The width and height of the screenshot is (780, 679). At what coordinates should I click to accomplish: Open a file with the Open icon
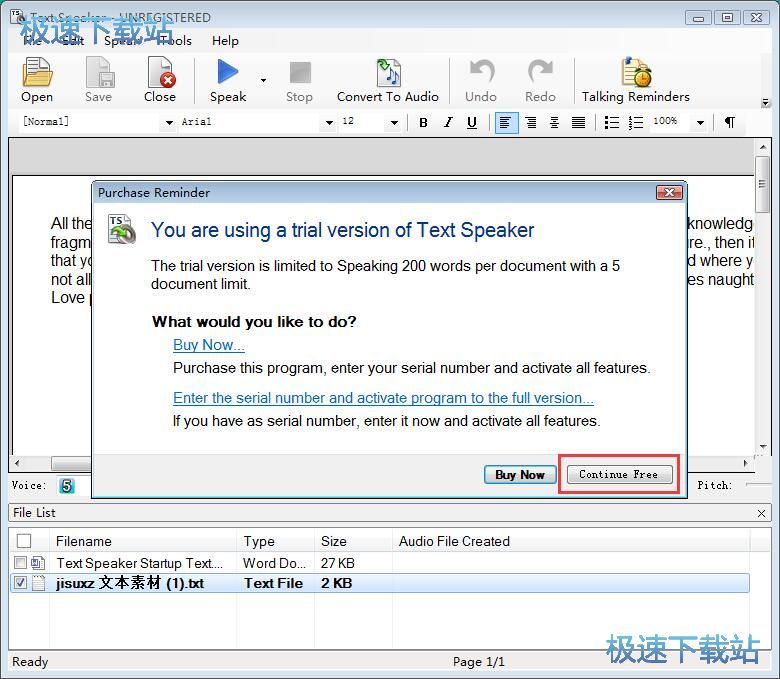[x=37, y=80]
